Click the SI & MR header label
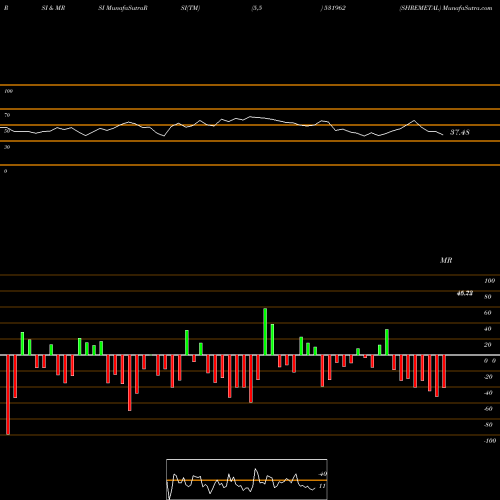The height and width of the screenshot is (500, 500). [x=53, y=8]
